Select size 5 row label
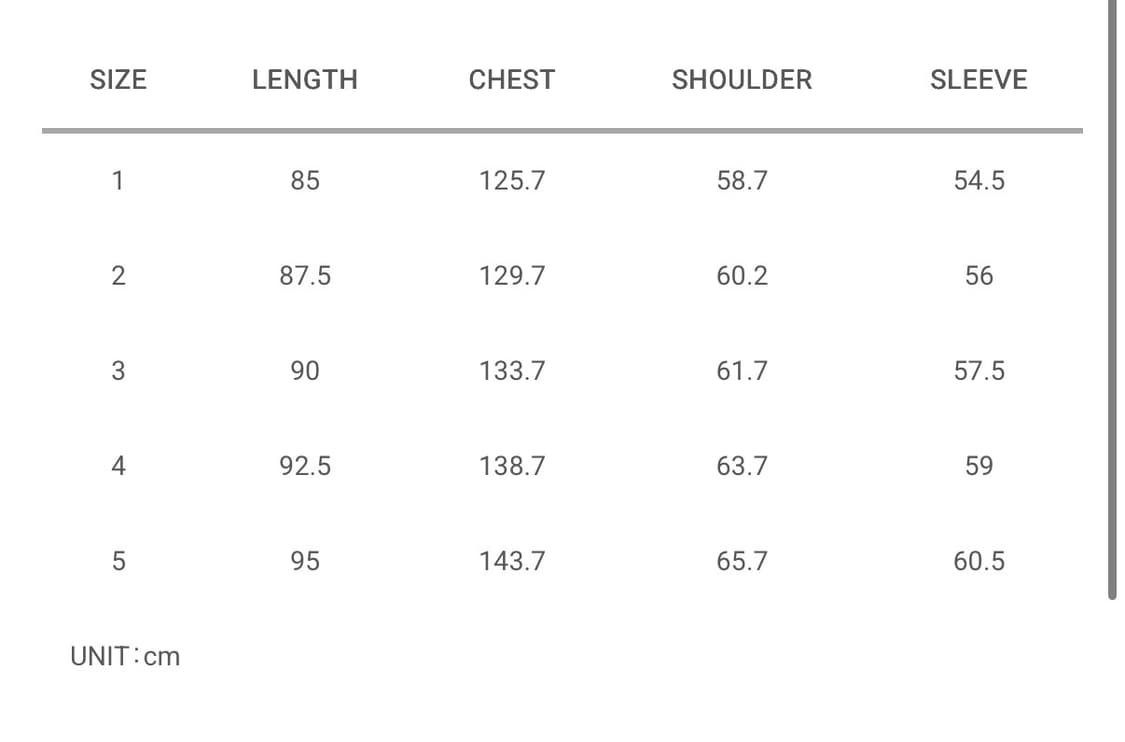This screenshot has height=742, width=1125. [x=118, y=561]
